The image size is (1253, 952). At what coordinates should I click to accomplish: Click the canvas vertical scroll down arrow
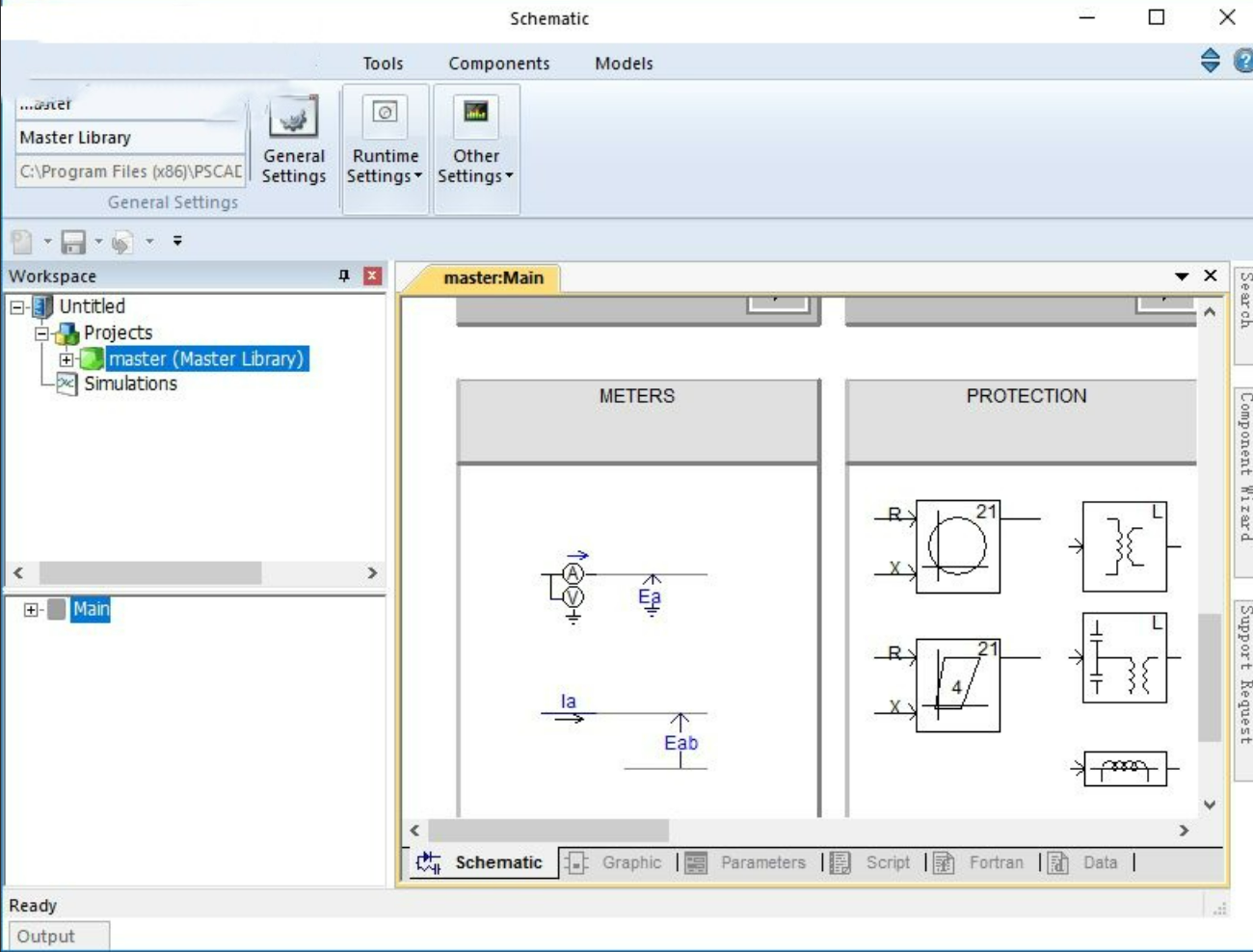point(1210,805)
